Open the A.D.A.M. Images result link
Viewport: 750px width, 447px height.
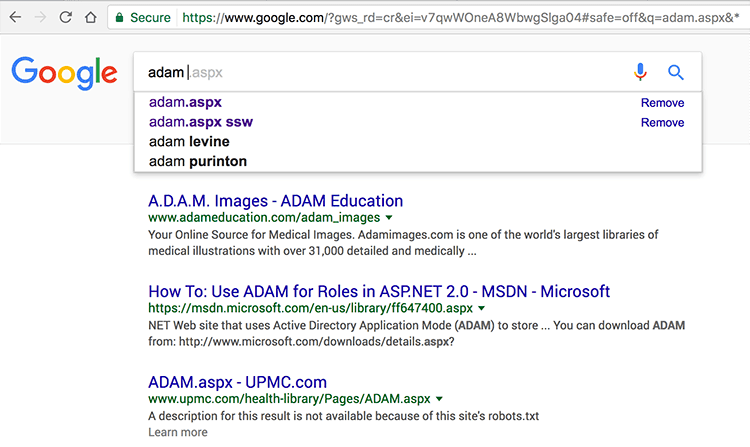[275, 200]
